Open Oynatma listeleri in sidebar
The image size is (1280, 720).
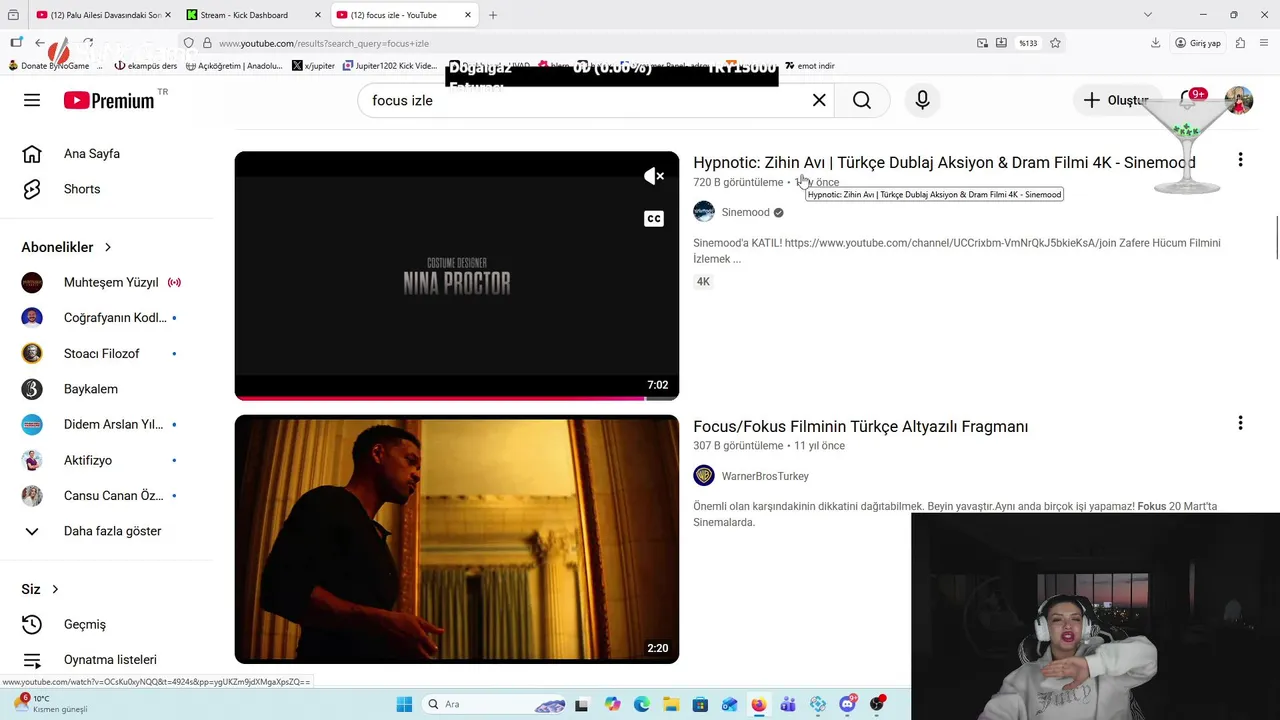(x=108, y=660)
